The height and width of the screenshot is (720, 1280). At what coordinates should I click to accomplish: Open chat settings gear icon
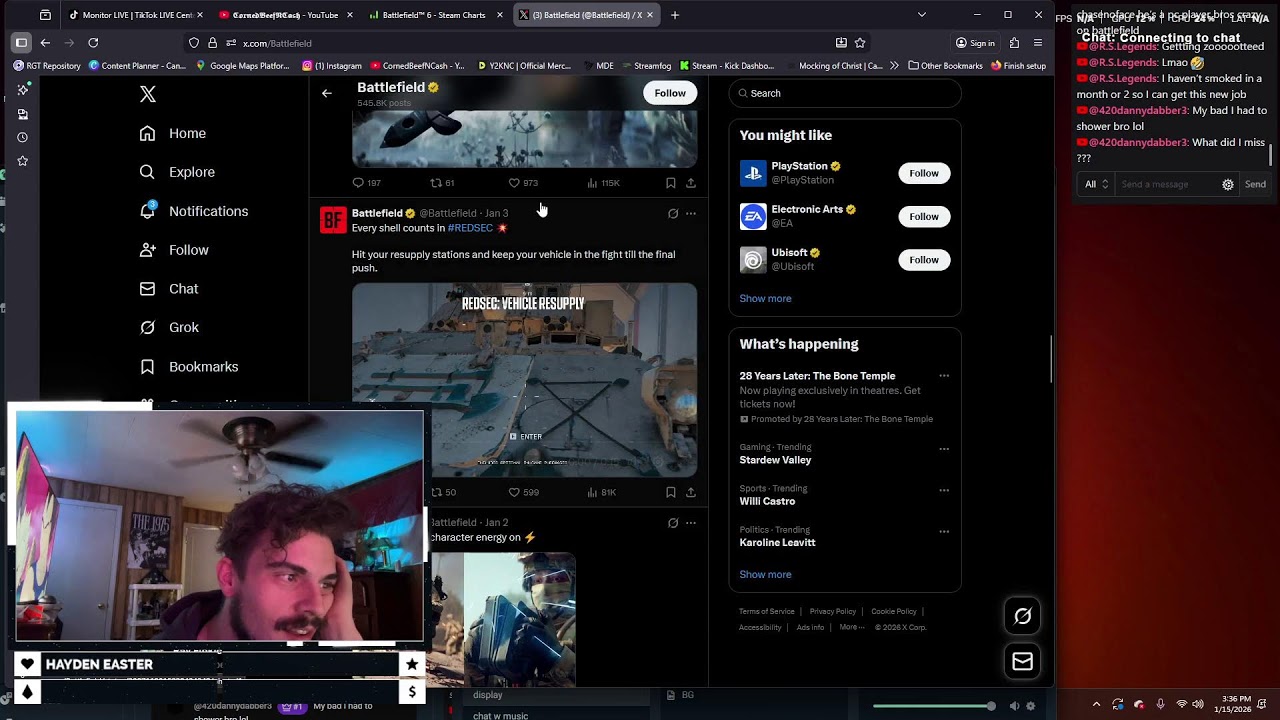1228,184
